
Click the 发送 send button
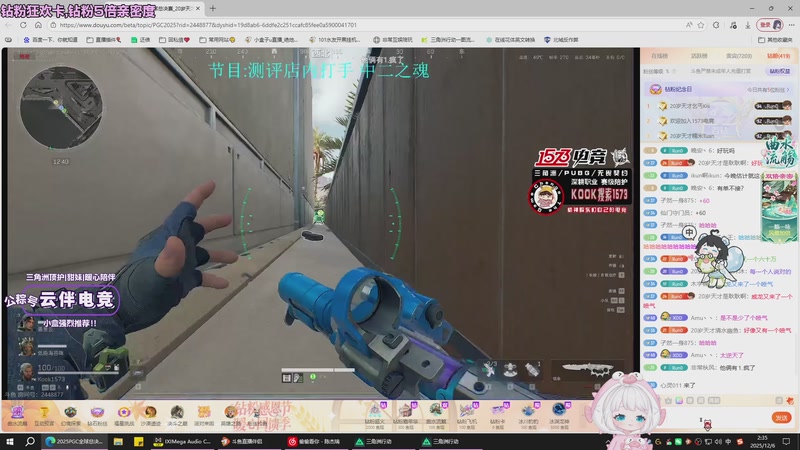(x=781, y=418)
